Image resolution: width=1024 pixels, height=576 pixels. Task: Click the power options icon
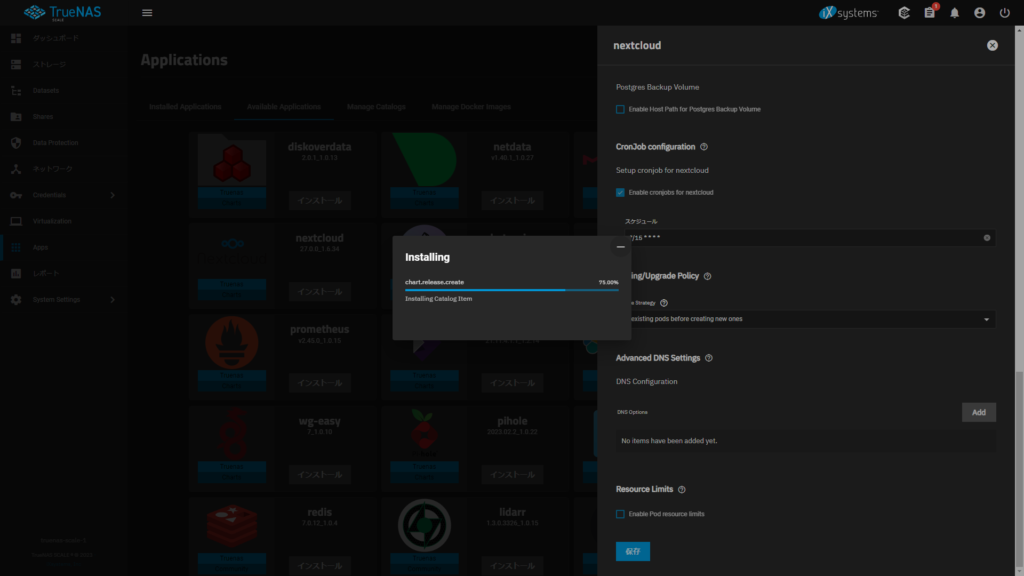pyautogui.click(x=1002, y=13)
